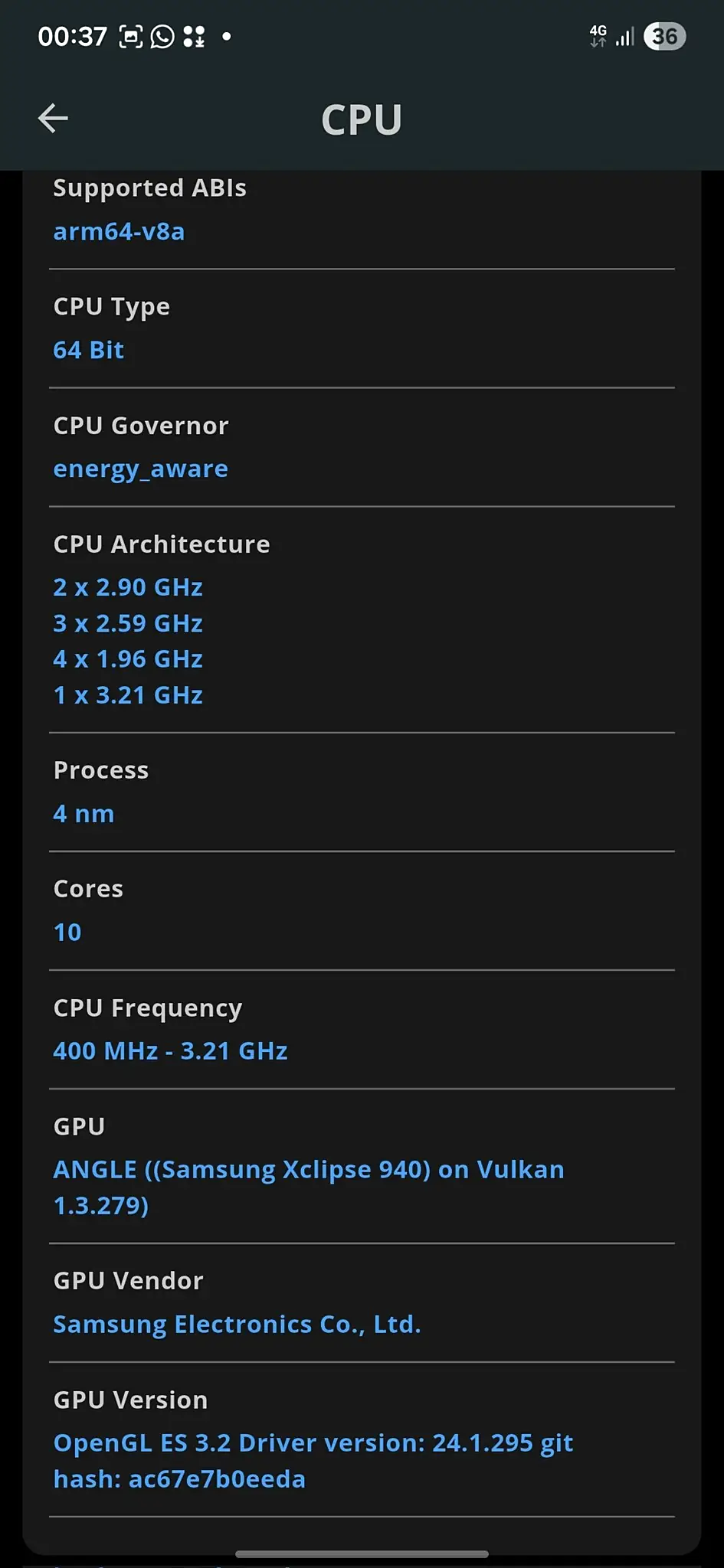Screen dimensions: 724x1568
Task: Tap the WhatsApp notification icon
Action: pos(162,36)
